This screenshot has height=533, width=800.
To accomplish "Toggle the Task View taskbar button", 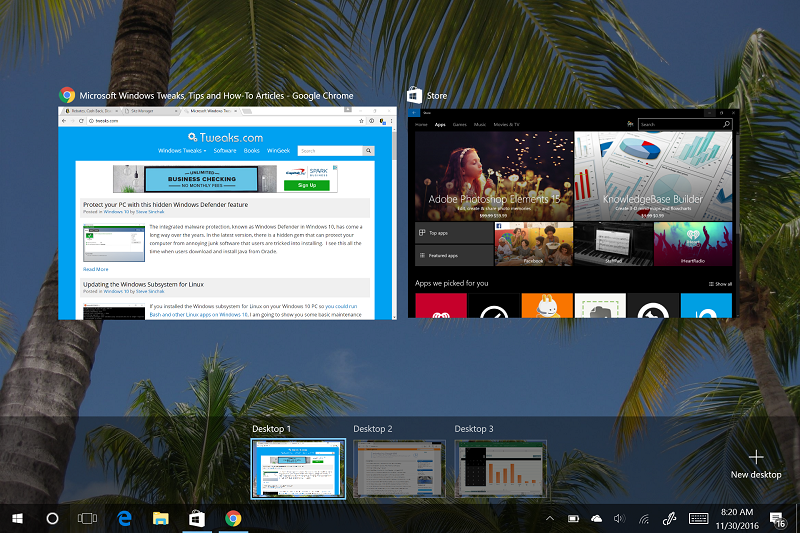I will (87, 519).
